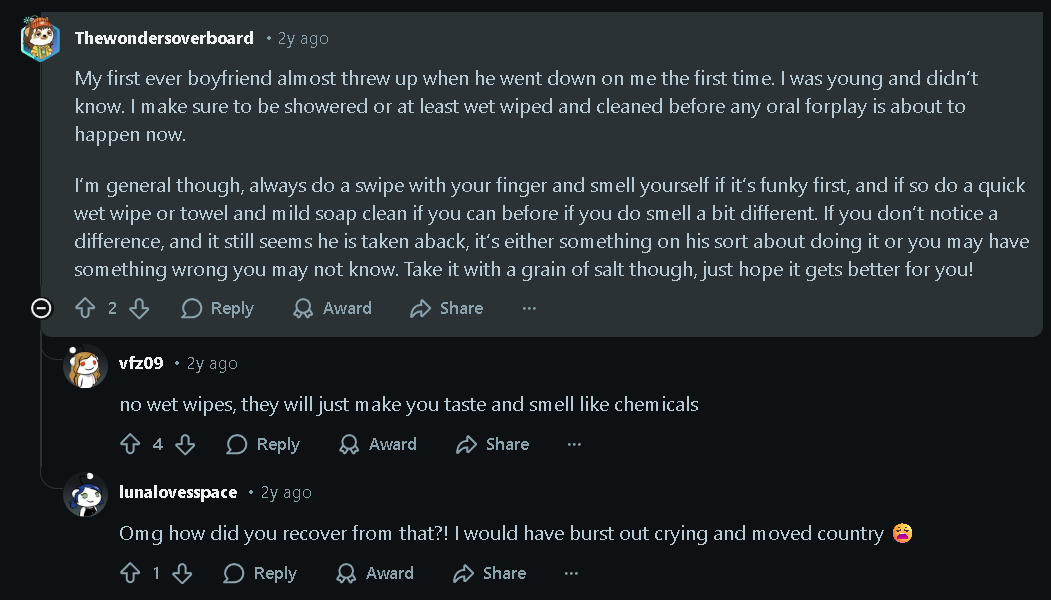Visit lunalovesspace's profile via username

tap(178, 492)
